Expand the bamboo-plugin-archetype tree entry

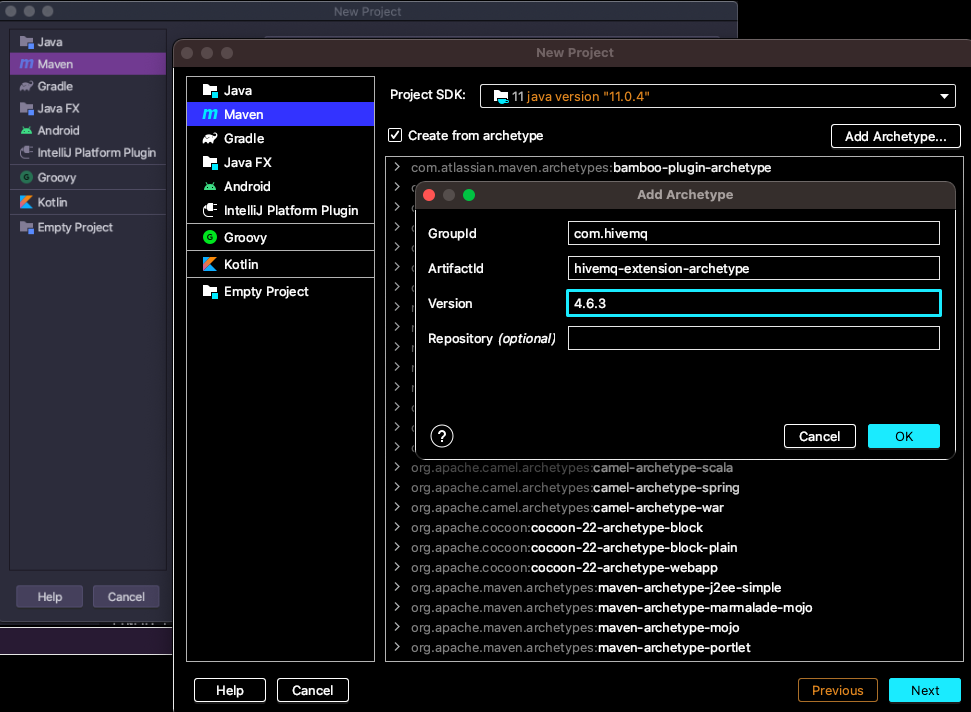coord(399,168)
